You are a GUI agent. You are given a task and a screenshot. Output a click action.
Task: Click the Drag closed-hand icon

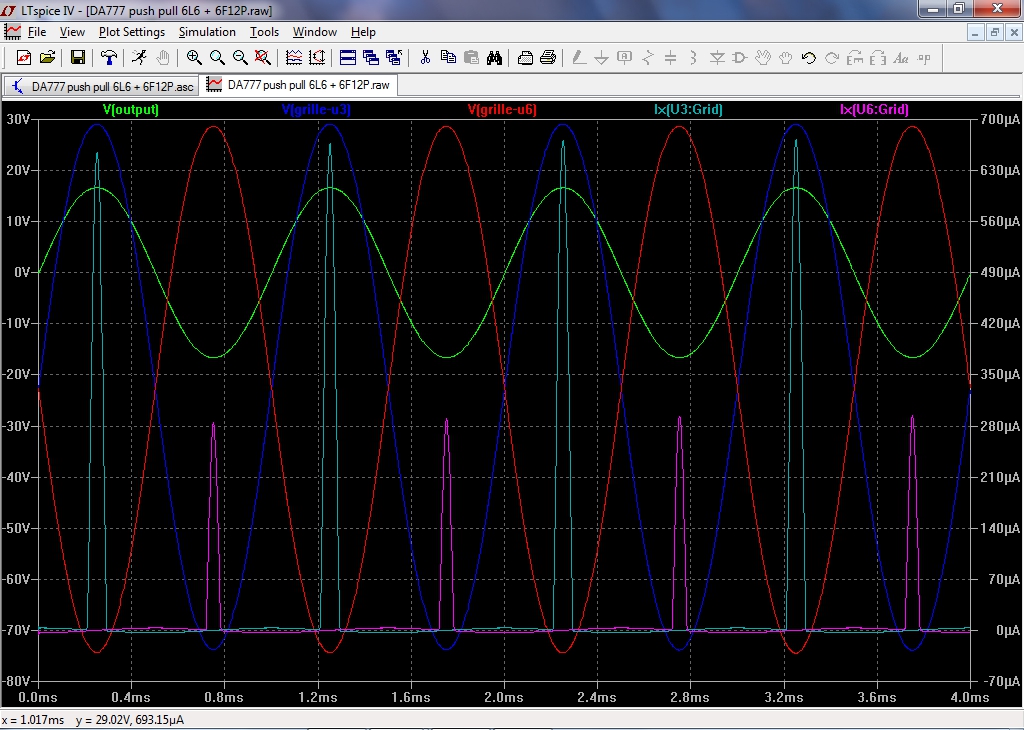coord(785,58)
